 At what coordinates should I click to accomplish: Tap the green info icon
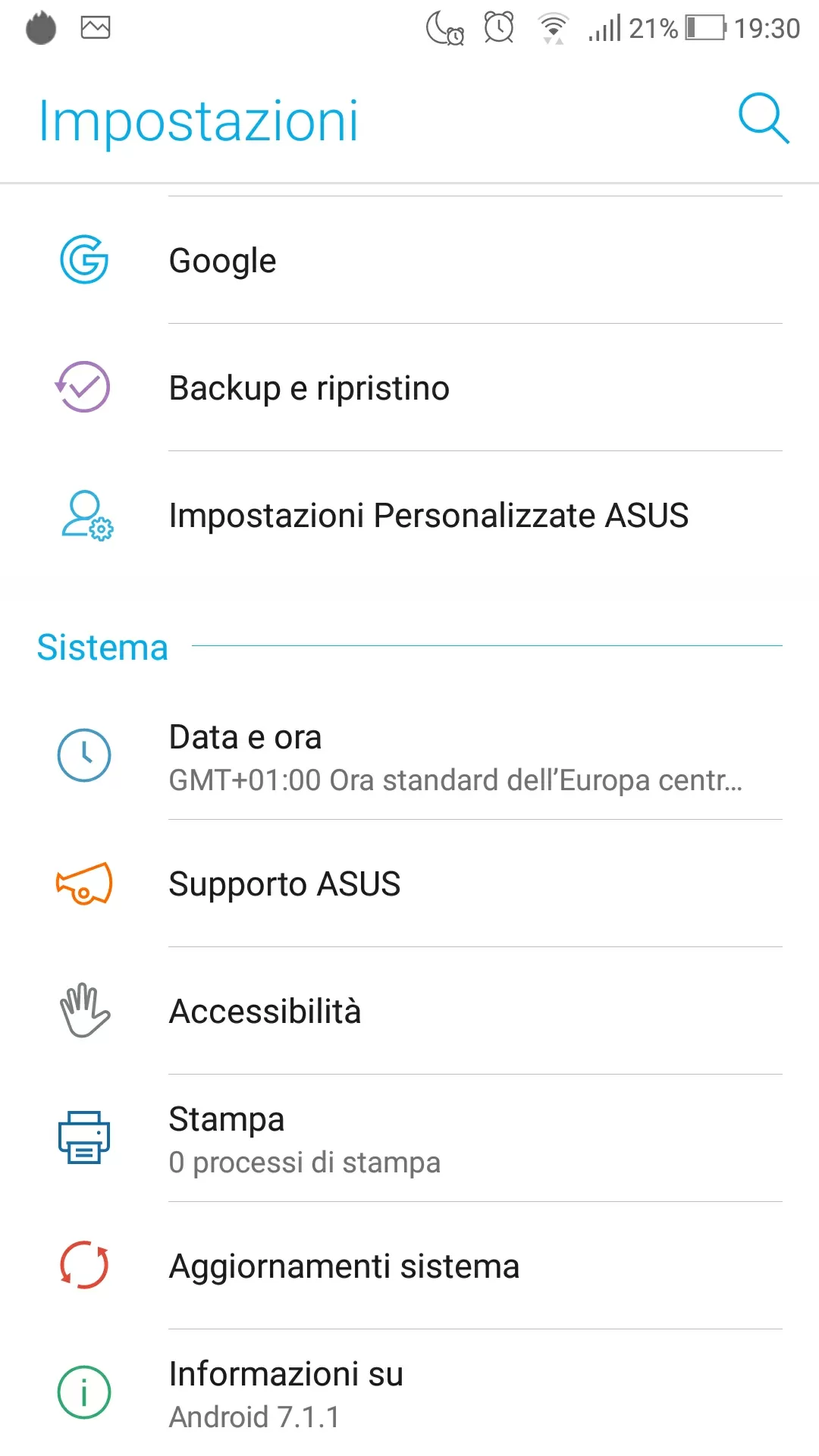84,1392
